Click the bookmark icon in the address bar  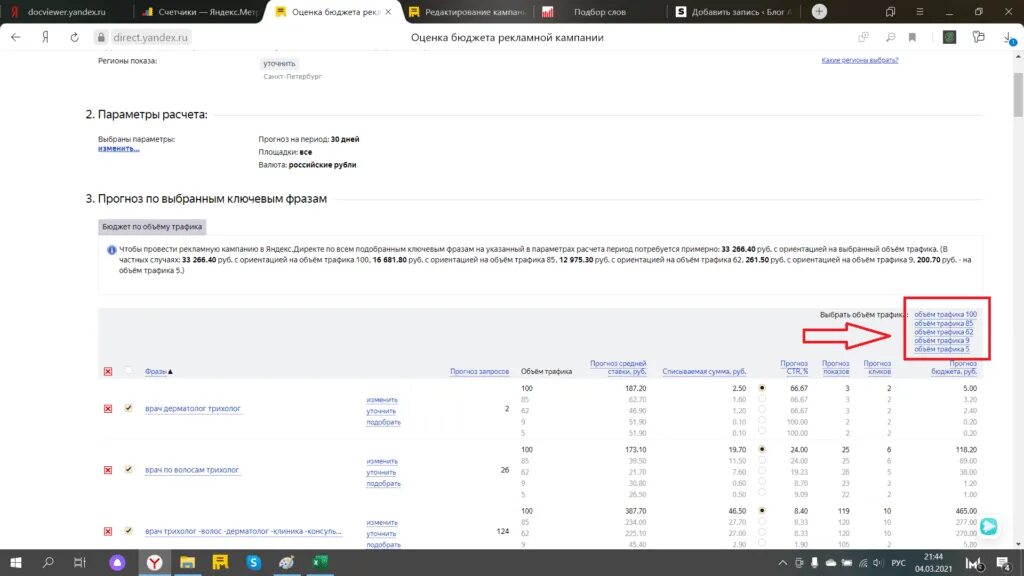912,37
